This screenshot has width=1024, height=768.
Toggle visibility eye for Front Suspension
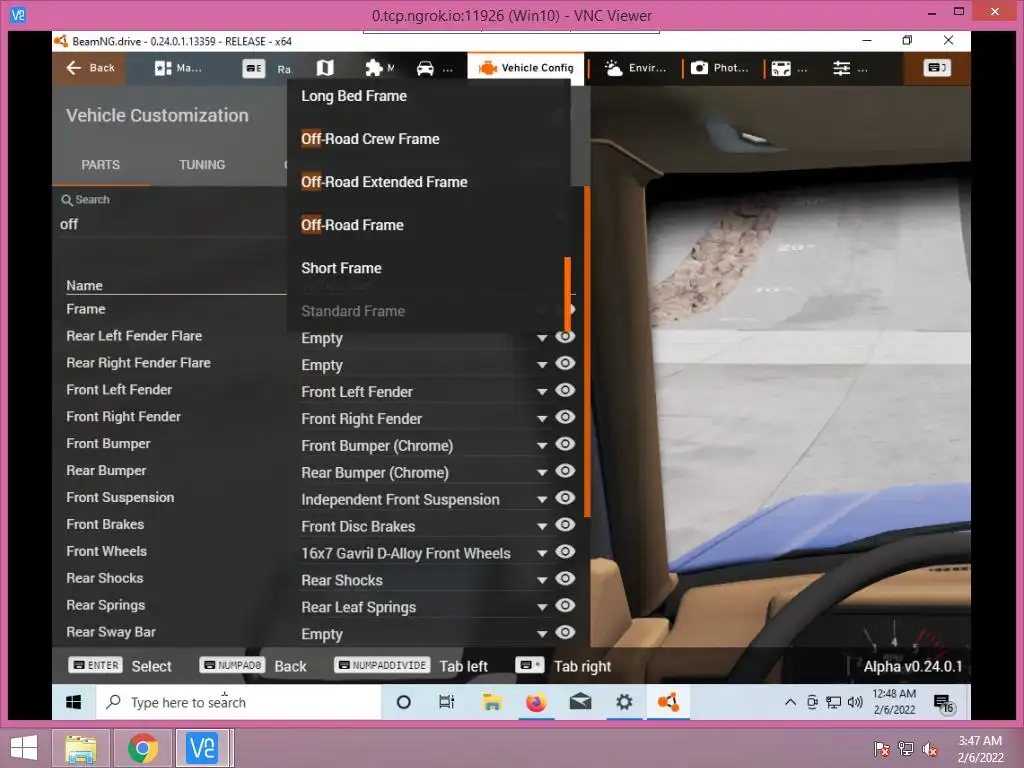565,498
